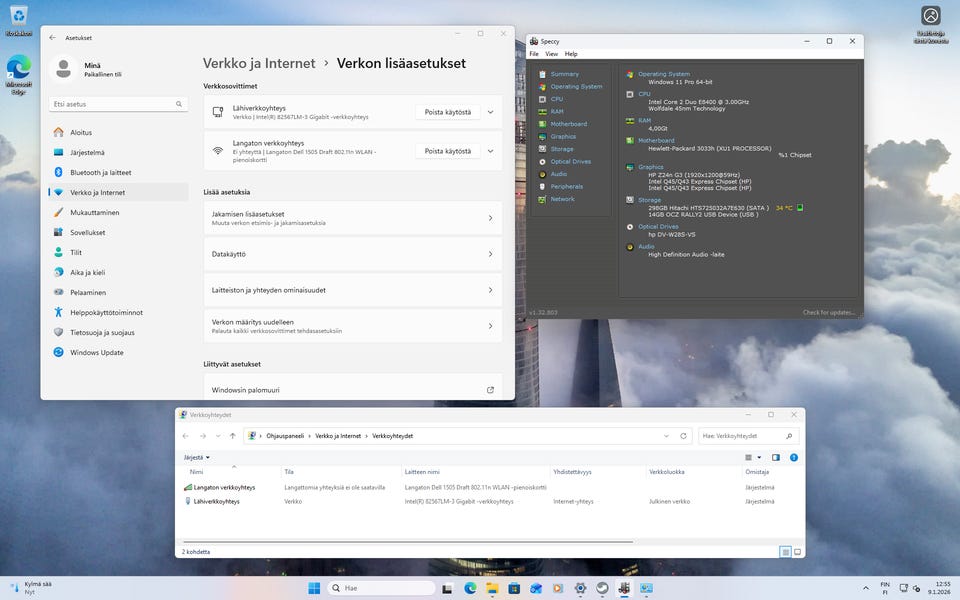Click the Etsi asetus search field
The image size is (960, 600).
[x=113, y=104]
